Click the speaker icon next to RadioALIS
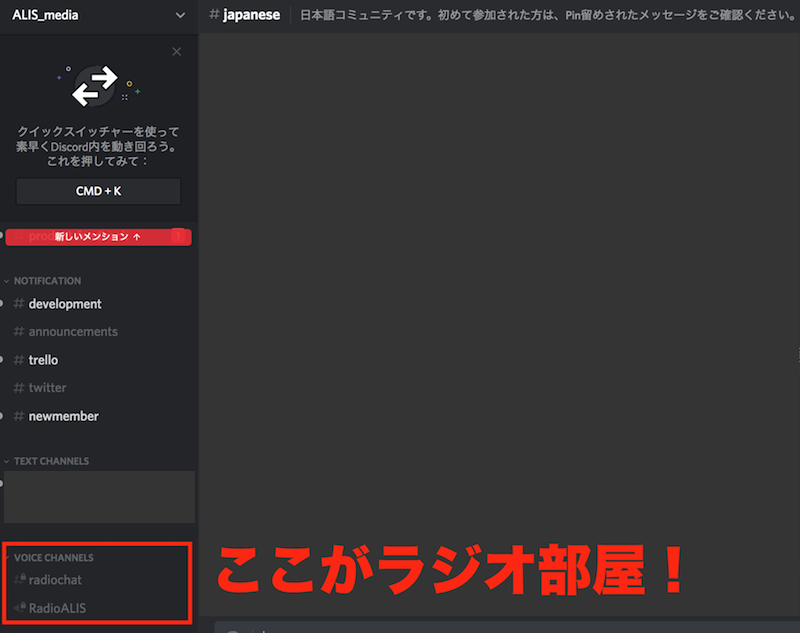The height and width of the screenshot is (633, 800). (18, 607)
